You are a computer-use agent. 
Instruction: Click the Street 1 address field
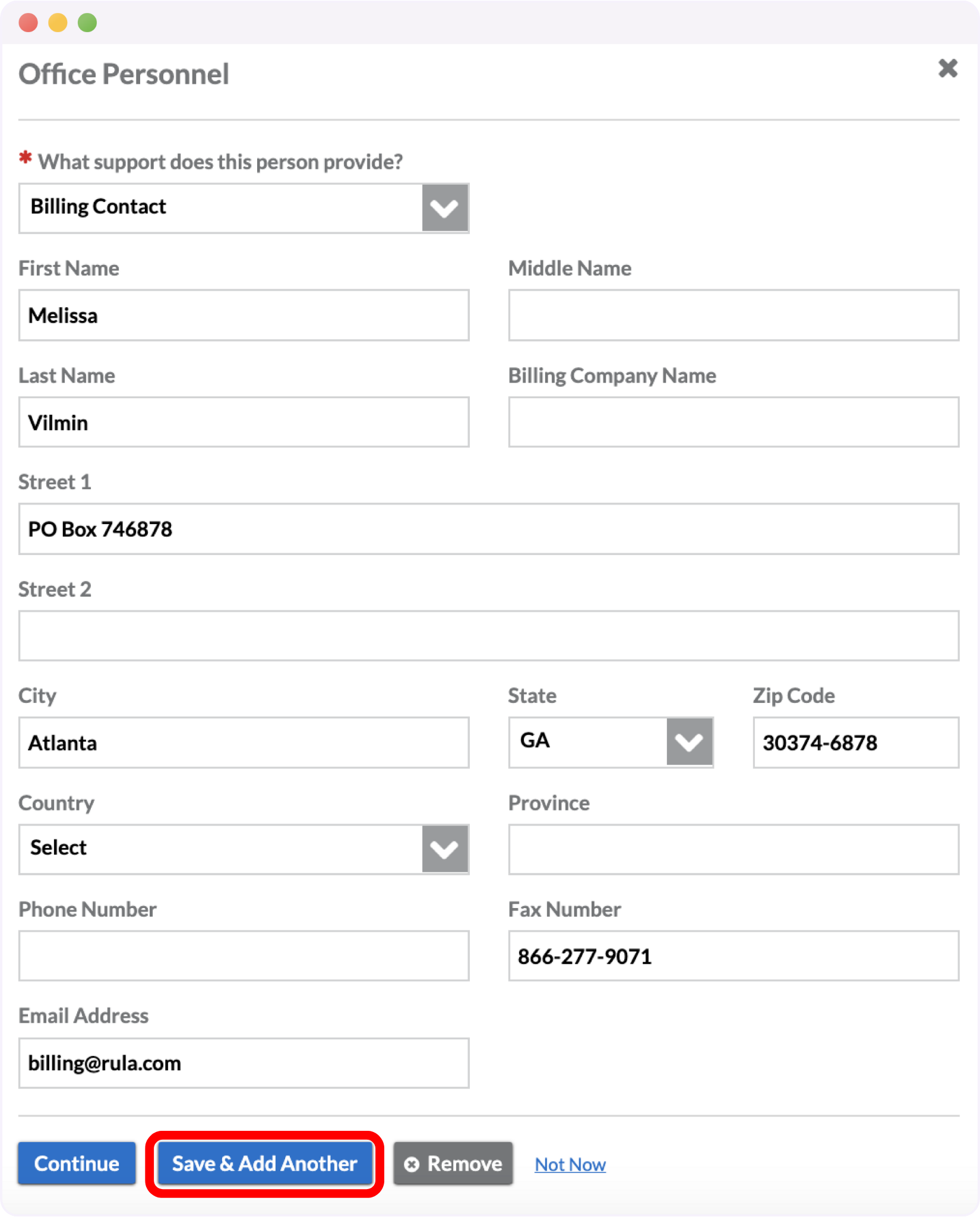488,529
